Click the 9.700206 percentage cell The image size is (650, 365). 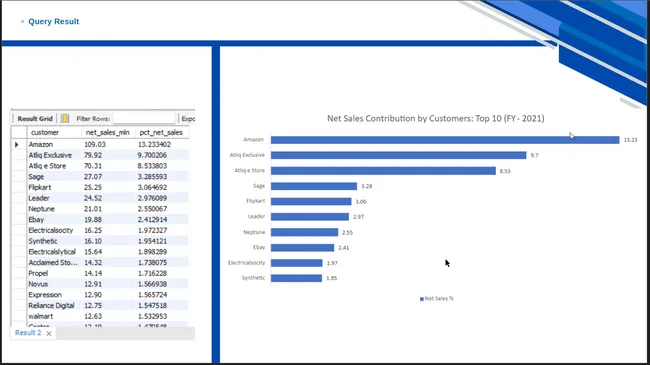[x=153, y=155]
